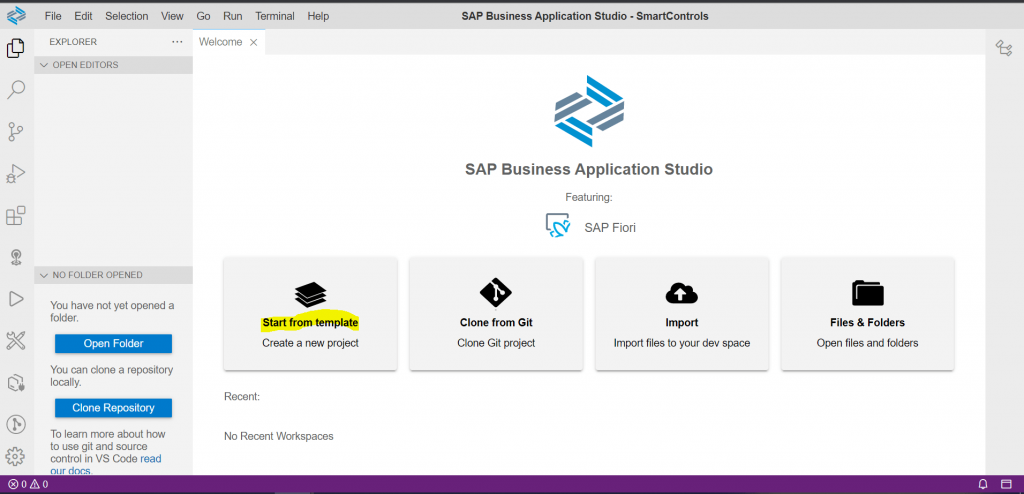This screenshot has width=1024, height=494.
Task: Click the circular Git graph icon
Action: [x=16, y=424]
